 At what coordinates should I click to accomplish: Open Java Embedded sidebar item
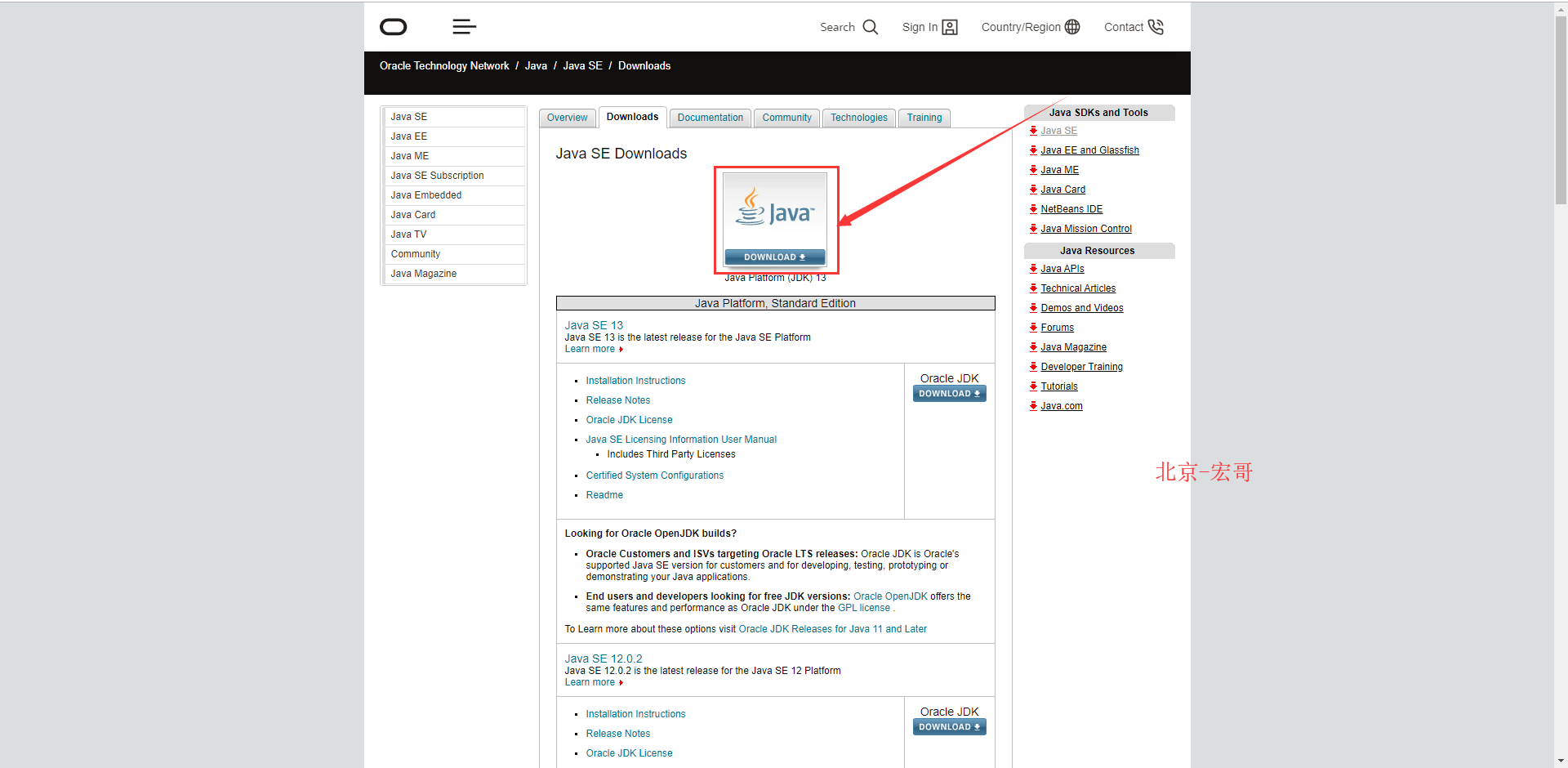(x=454, y=195)
